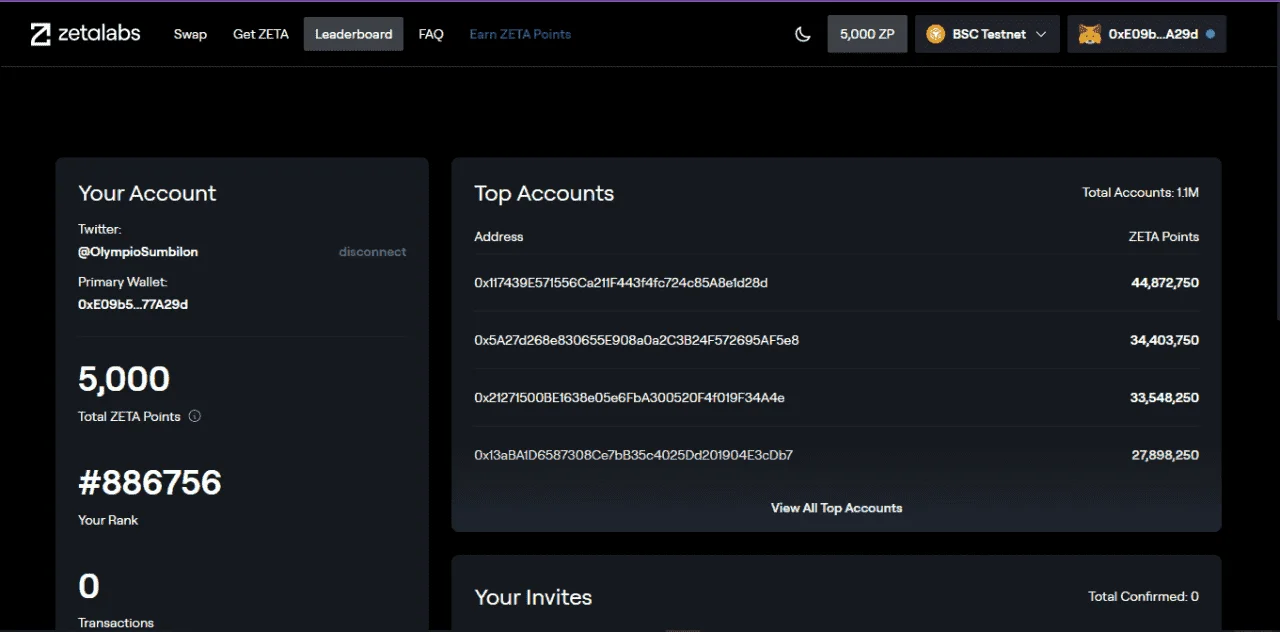
Task: Click the MetaMask fox icon
Action: (x=1090, y=34)
